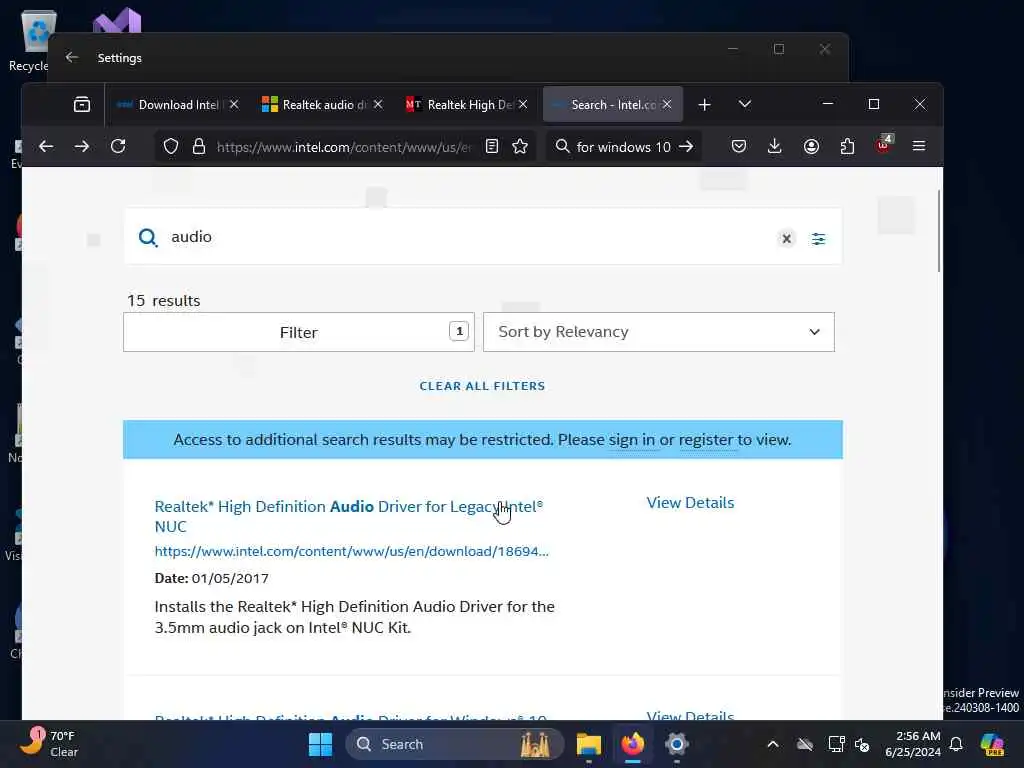Open a new tab with plus
The width and height of the screenshot is (1024, 768).
(x=704, y=104)
